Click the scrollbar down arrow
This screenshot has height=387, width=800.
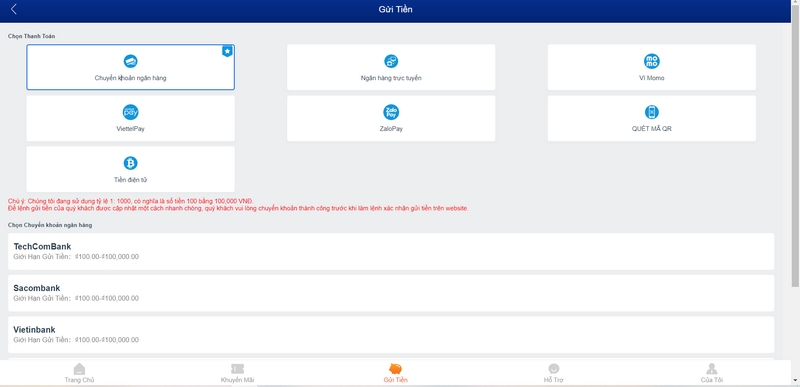[x=795, y=380]
